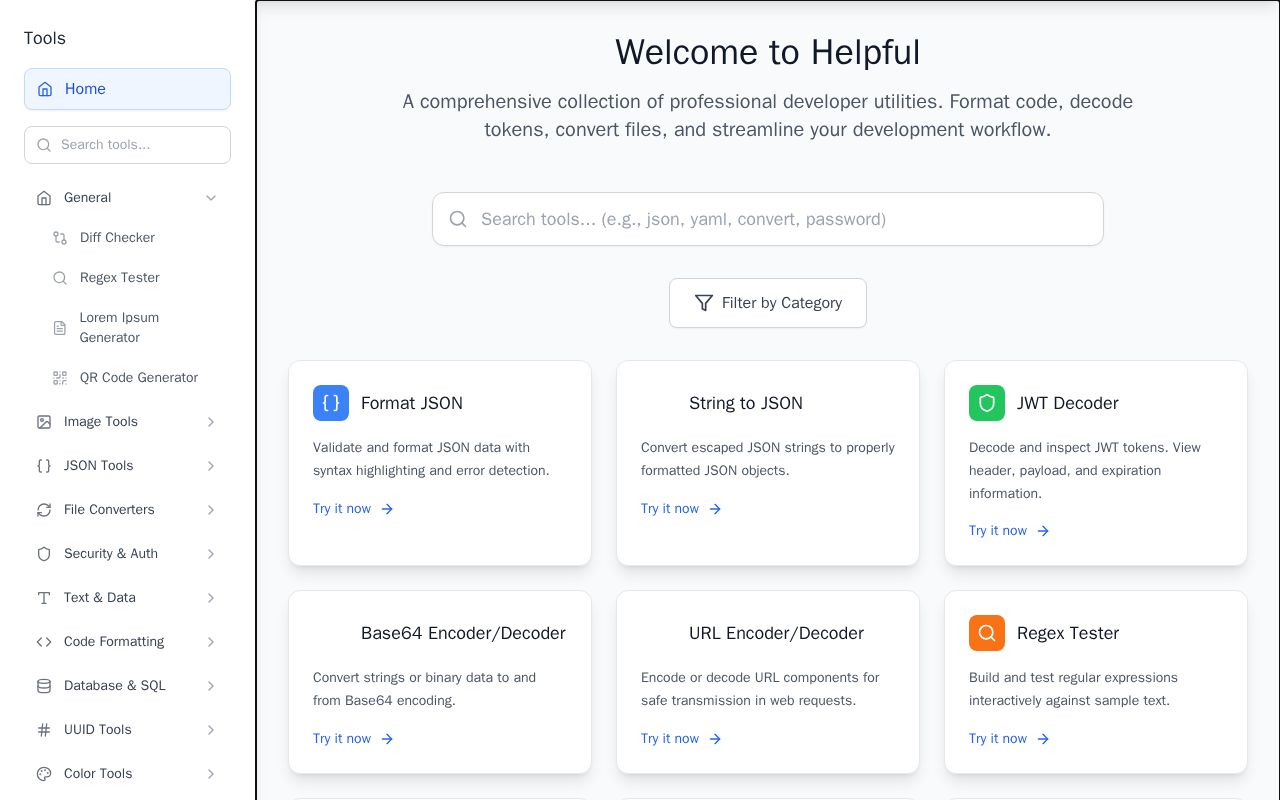Viewport: 1280px width, 800px height.
Task: Click the QR Code Generator sidebar icon
Action: 60,378
